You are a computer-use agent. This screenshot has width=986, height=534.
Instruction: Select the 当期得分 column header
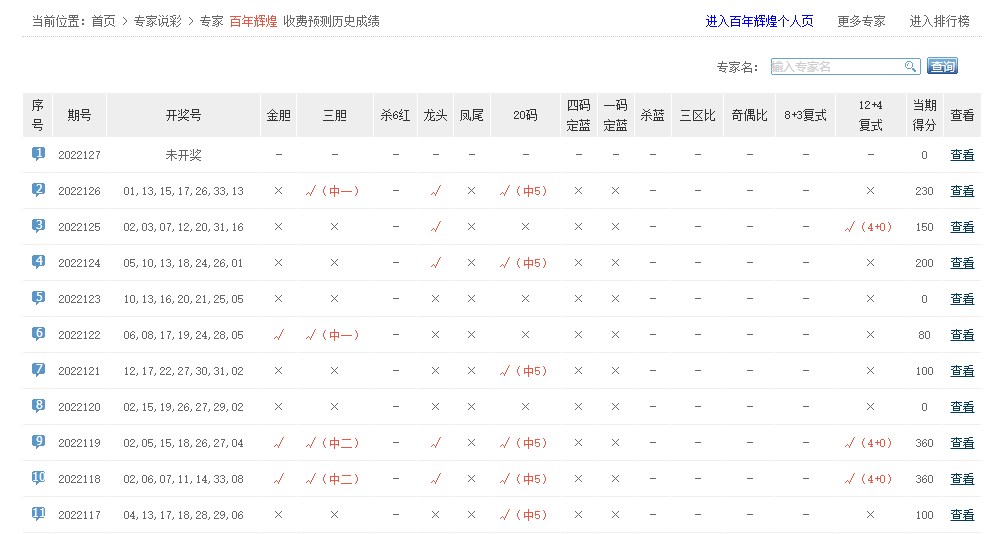(x=924, y=115)
